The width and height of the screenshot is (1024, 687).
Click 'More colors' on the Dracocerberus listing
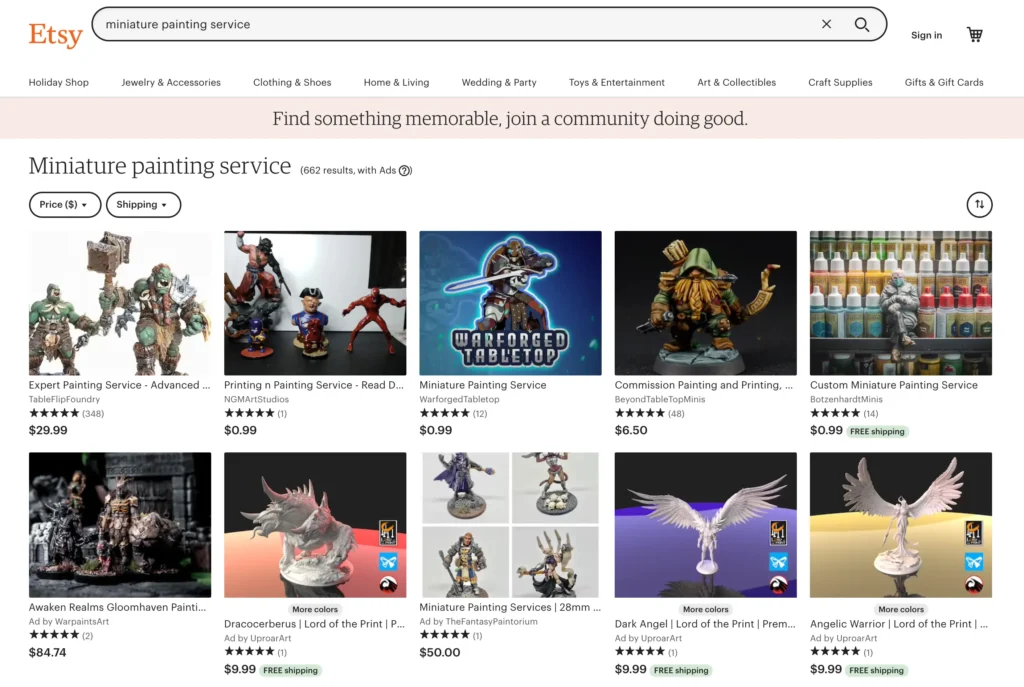tap(315, 609)
